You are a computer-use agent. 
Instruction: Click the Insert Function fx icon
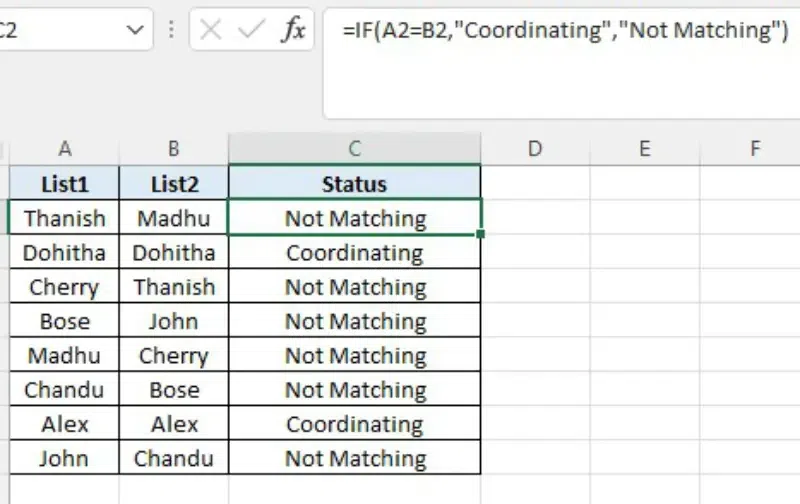pos(293,30)
